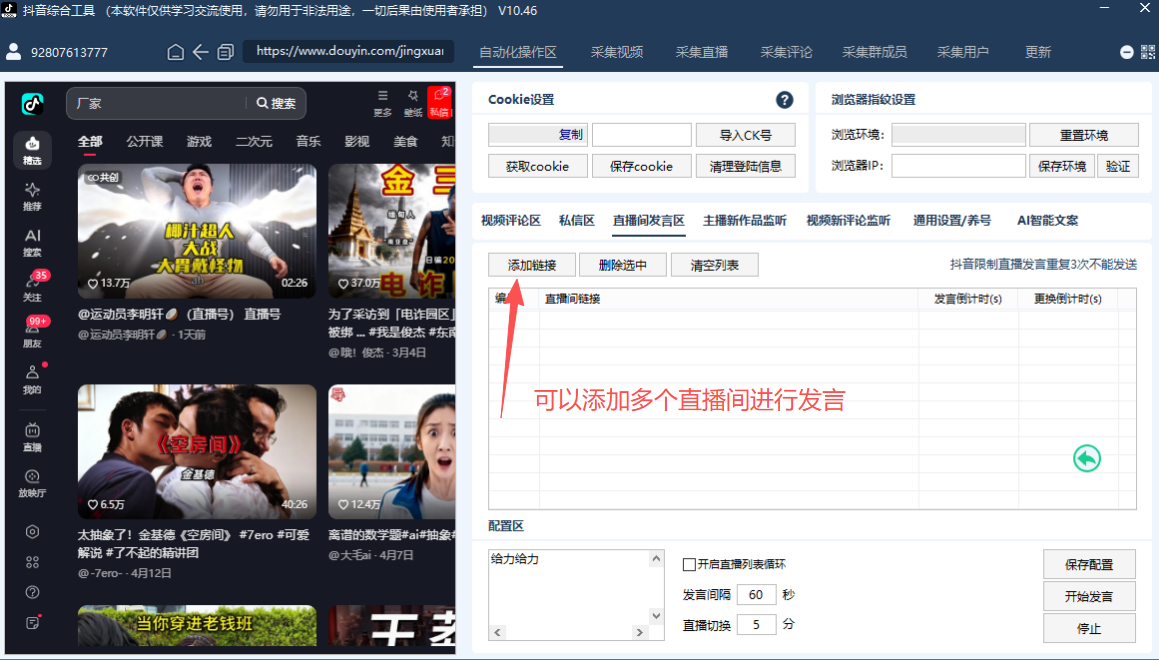
Task: Click the home icon in the toolbar
Action: (176, 52)
